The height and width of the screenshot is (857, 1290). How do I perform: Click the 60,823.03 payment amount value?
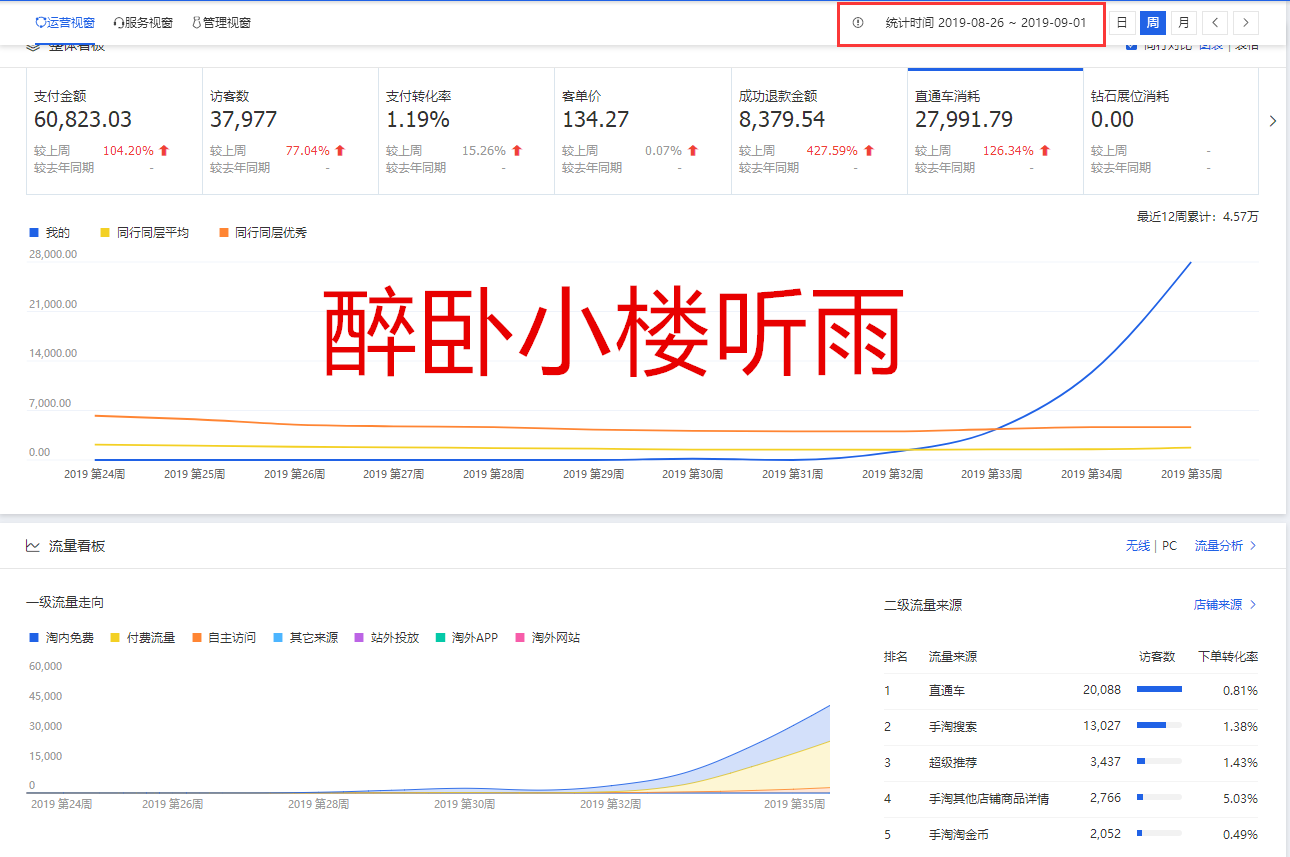click(83, 120)
